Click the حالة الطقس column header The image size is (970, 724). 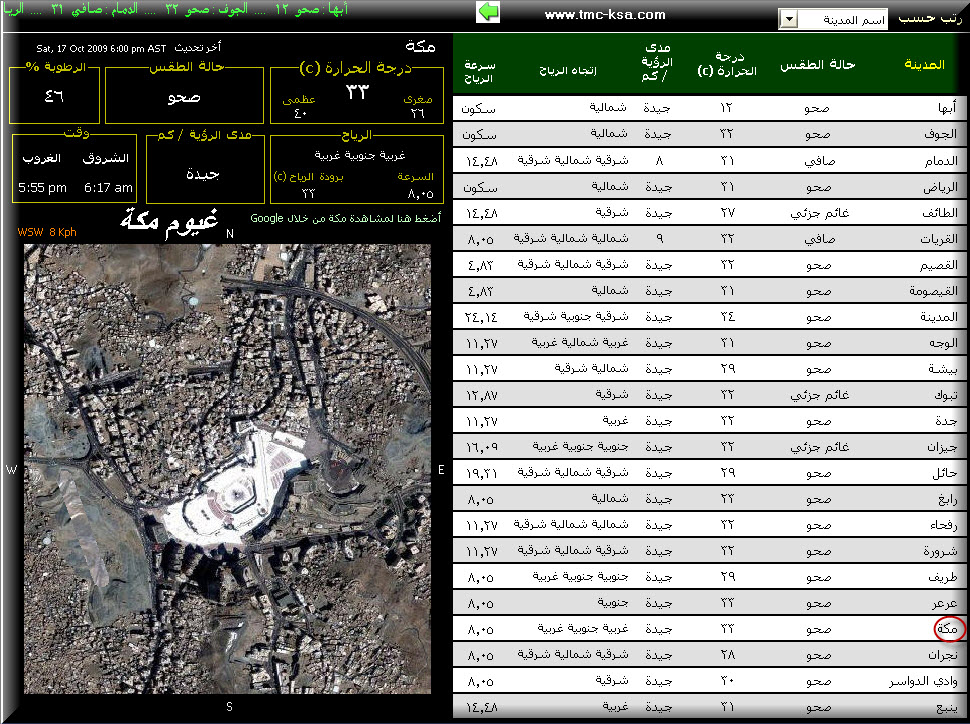coord(817,65)
